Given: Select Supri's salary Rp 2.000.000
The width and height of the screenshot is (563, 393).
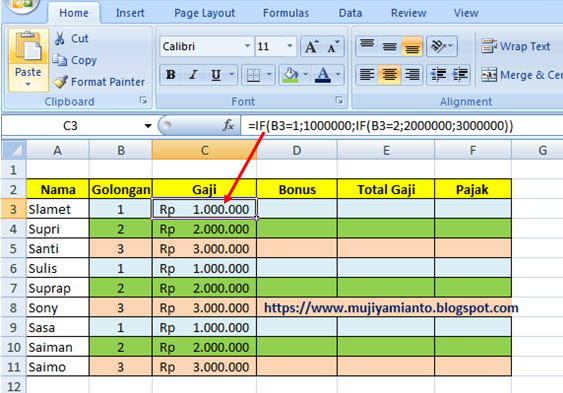Looking at the screenshot, I should 204,229.
